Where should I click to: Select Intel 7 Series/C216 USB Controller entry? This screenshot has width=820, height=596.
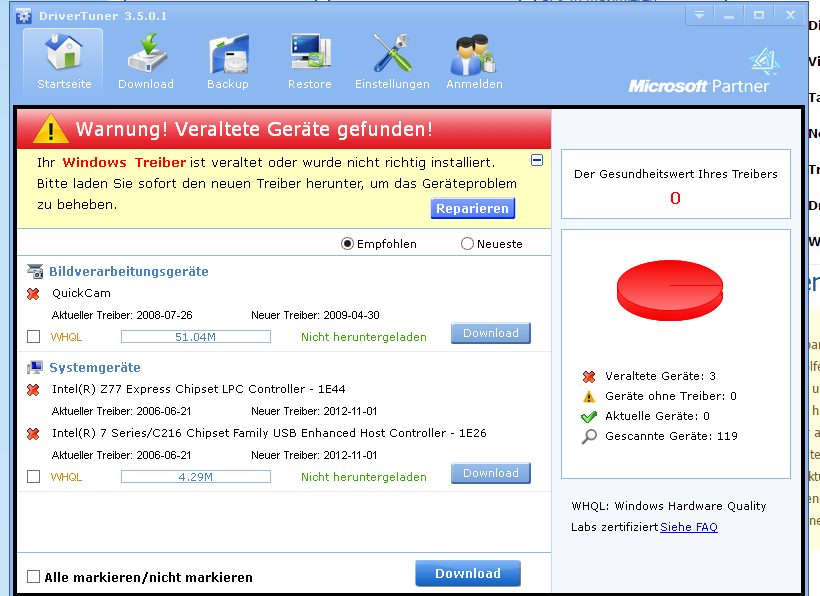(269, 433)
